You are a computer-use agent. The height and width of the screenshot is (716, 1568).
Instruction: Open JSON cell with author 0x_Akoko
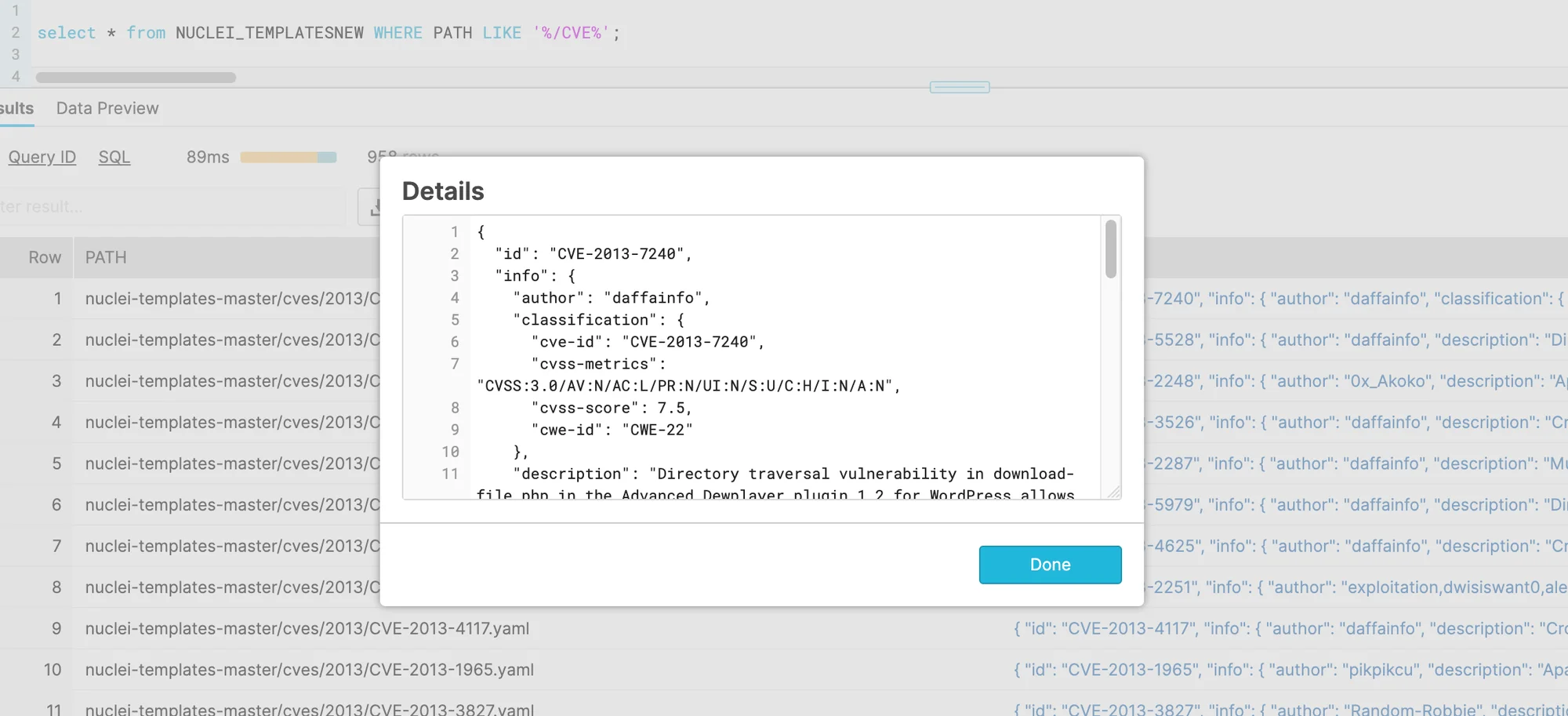tap(1355, 381)
